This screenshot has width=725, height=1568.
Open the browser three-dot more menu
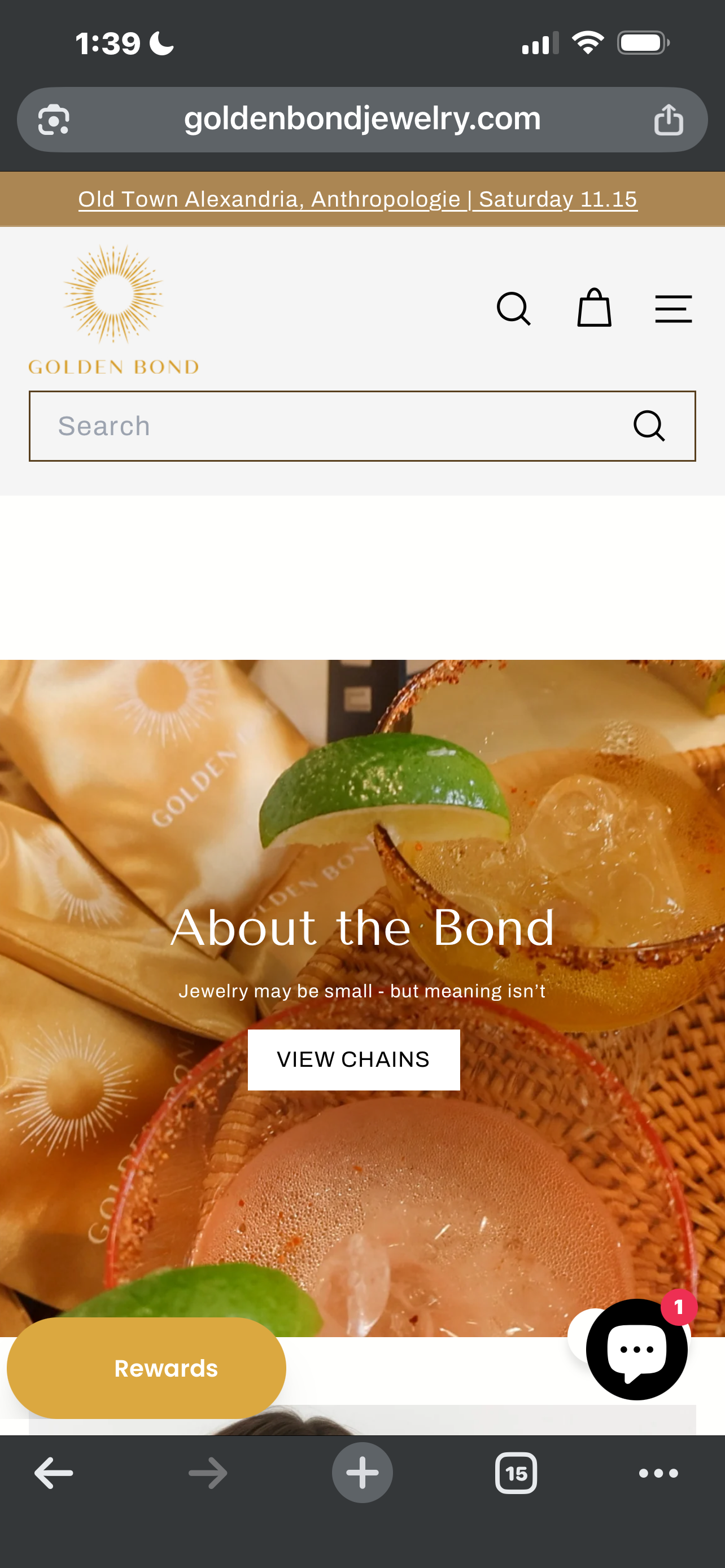[x=658, y=1473]
